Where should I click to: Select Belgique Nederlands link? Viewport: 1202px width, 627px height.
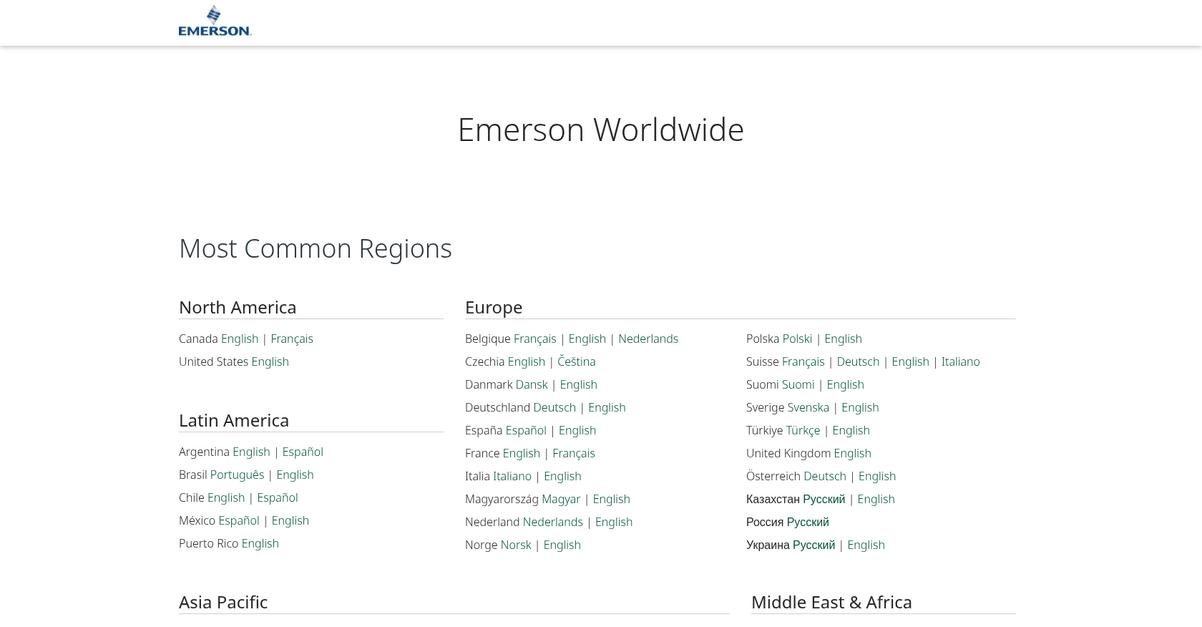[x=648, y=339]
